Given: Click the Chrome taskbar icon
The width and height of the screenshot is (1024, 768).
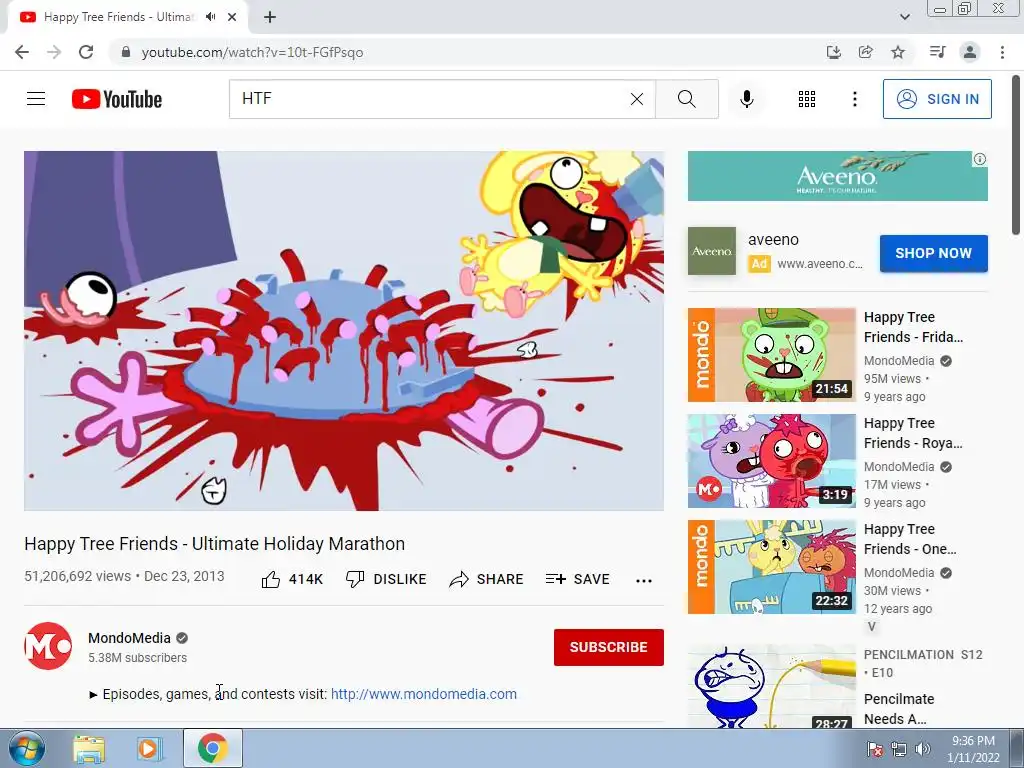Looking at the screenshot, I should click(x=212, y=748).
